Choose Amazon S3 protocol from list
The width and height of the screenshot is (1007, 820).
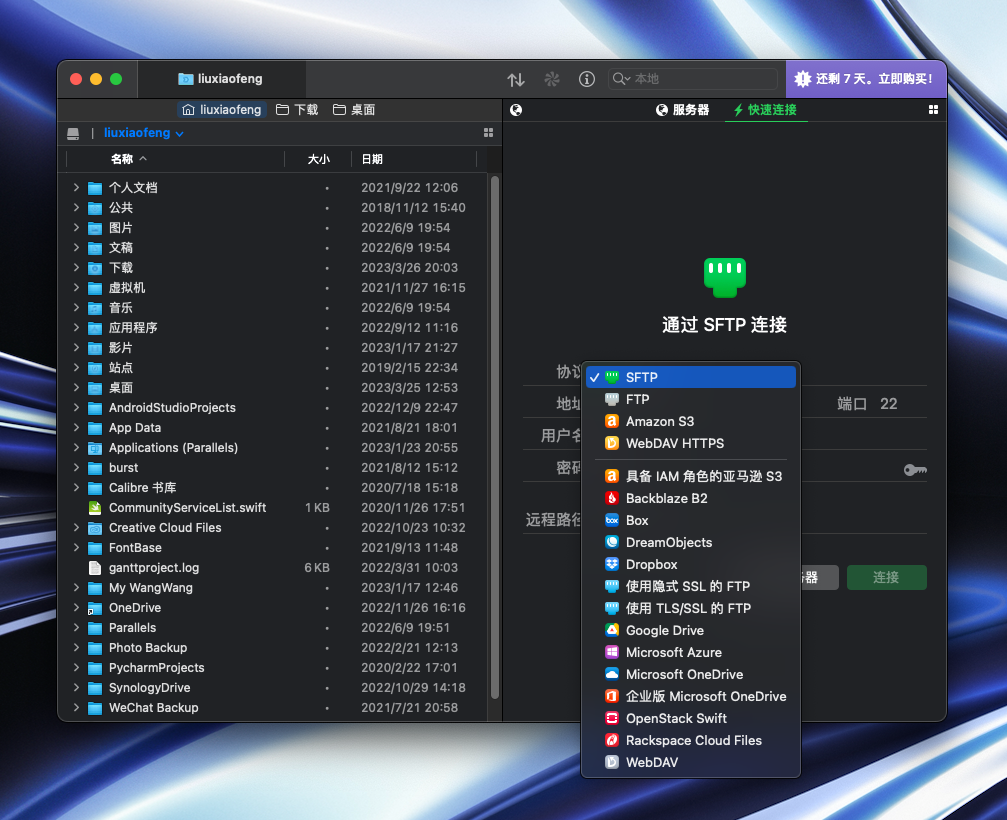click(691, 421)
